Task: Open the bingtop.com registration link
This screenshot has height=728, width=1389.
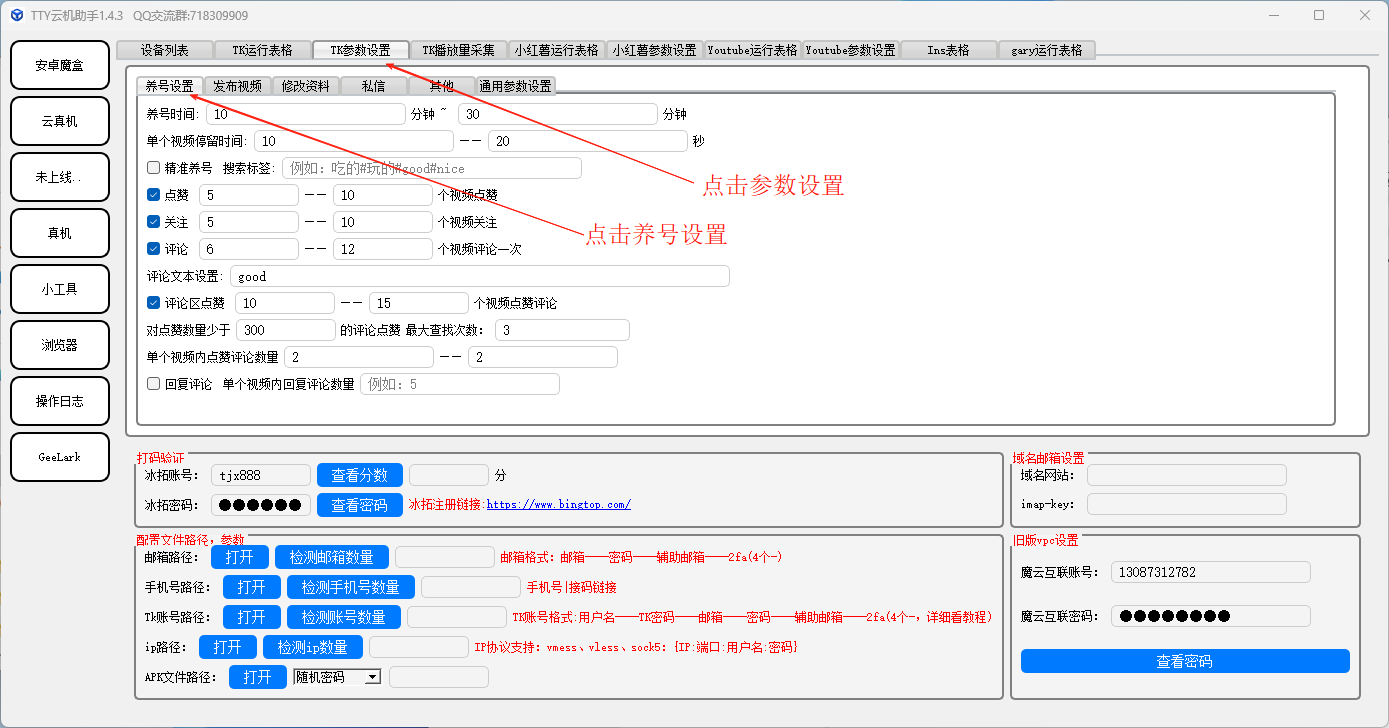Action: point(558,505)
